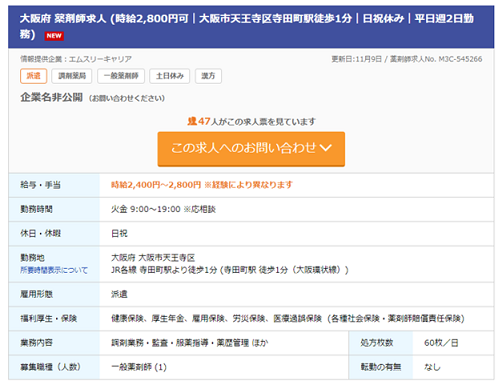Click the 雇用形態 row label

[x=36, y=294]
